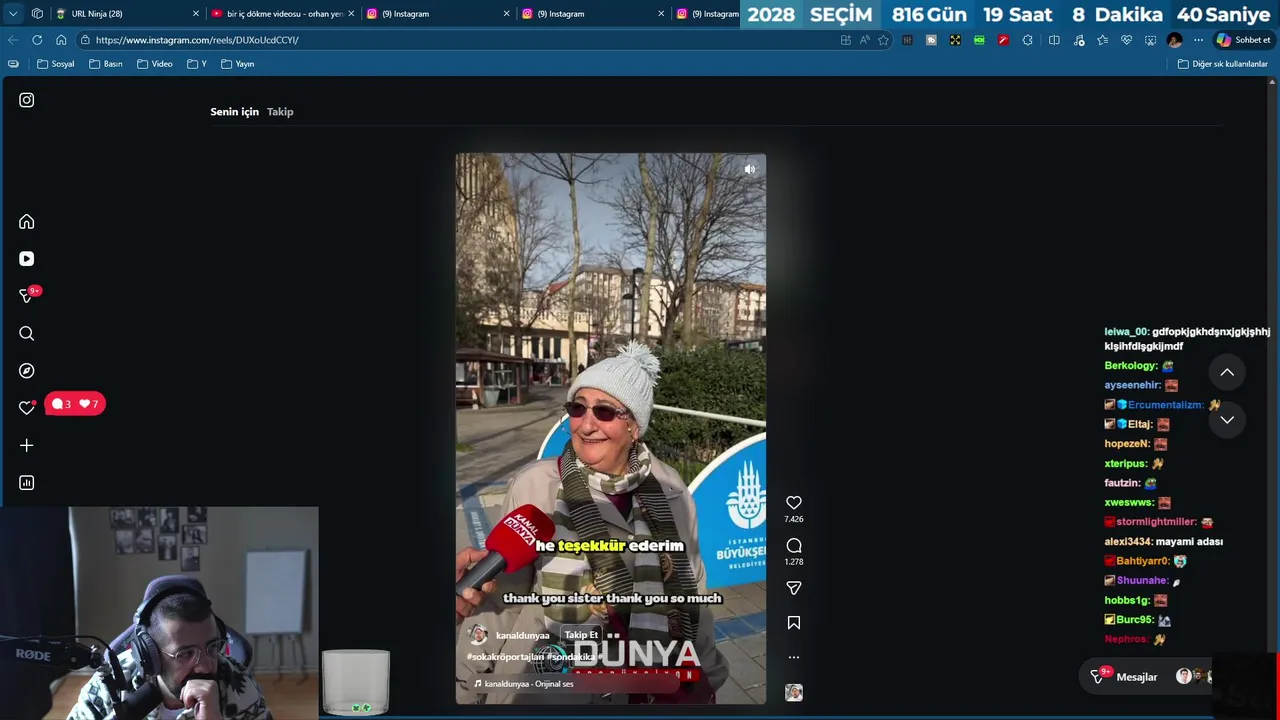1280x720 pixels.
Task: Open the browser Settings and more menu
Action: pyautogui.click(x=1198, y=40)
